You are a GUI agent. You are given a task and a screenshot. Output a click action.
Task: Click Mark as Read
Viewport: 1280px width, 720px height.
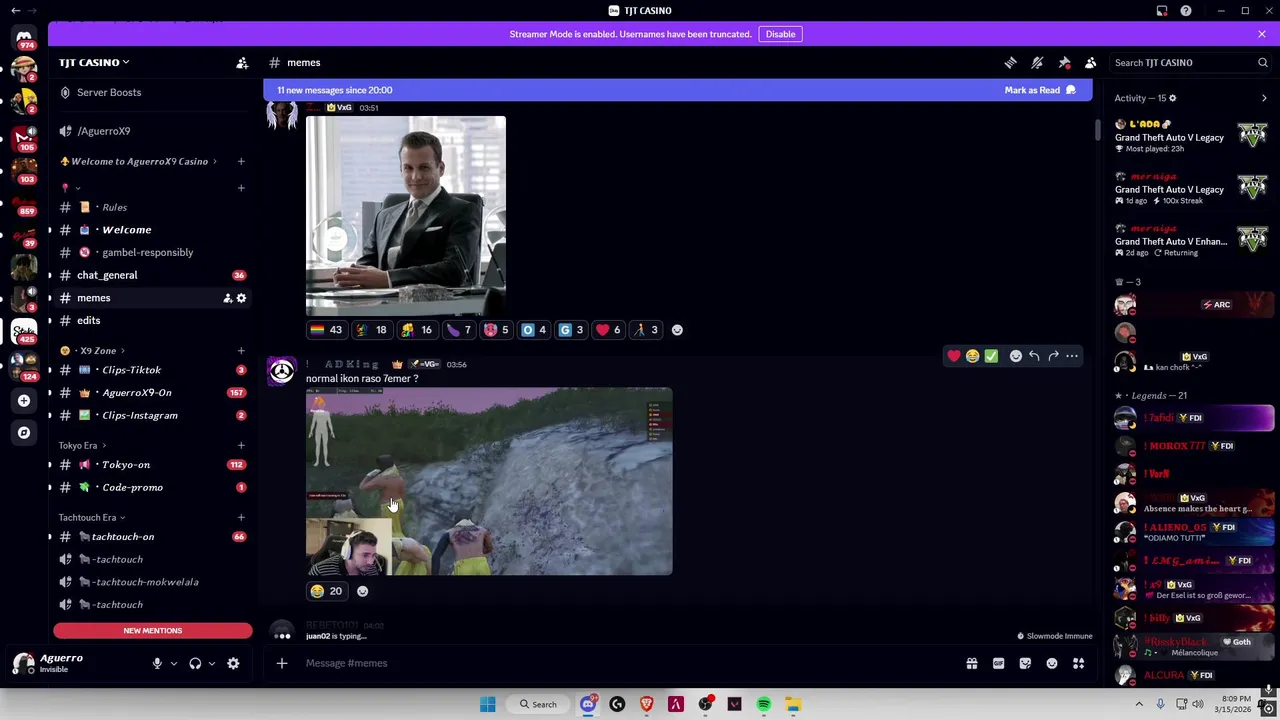point(1040,90)
